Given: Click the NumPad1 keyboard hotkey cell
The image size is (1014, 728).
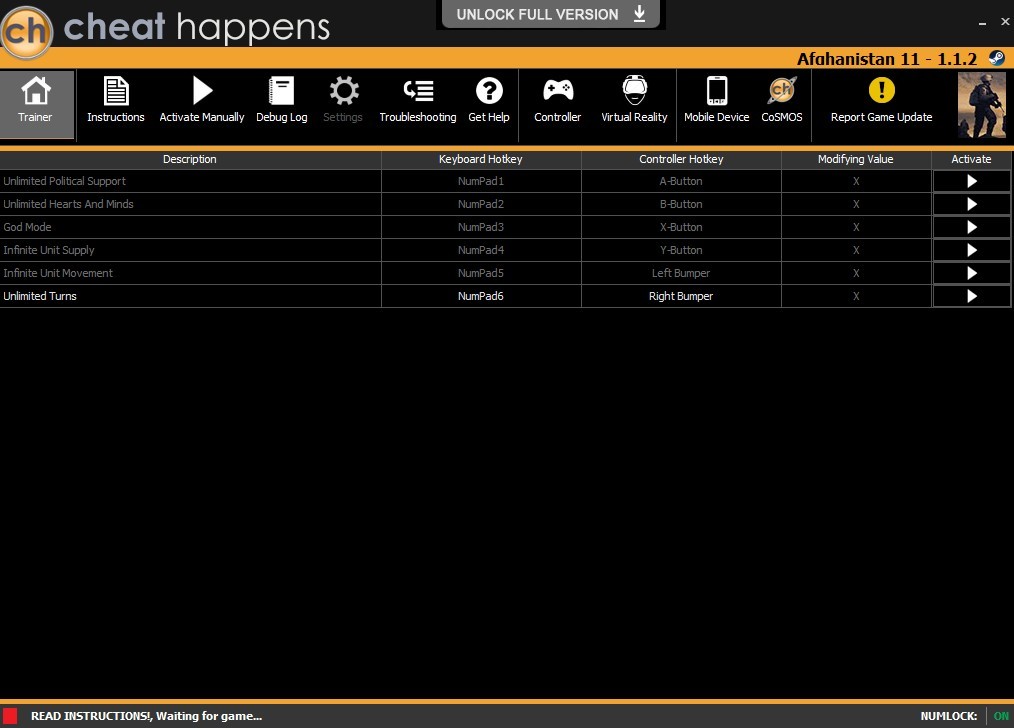Looking at the screenshot, I should (481, 182).
